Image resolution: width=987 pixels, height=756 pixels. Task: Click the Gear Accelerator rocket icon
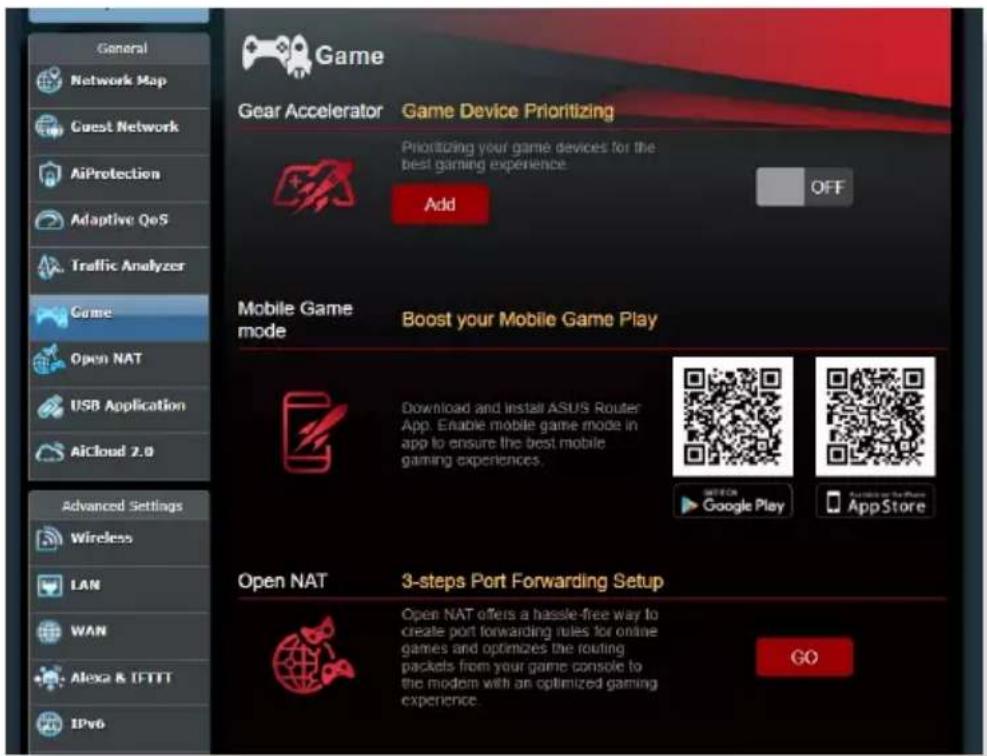pyautogui.click(x=314, y=185)
